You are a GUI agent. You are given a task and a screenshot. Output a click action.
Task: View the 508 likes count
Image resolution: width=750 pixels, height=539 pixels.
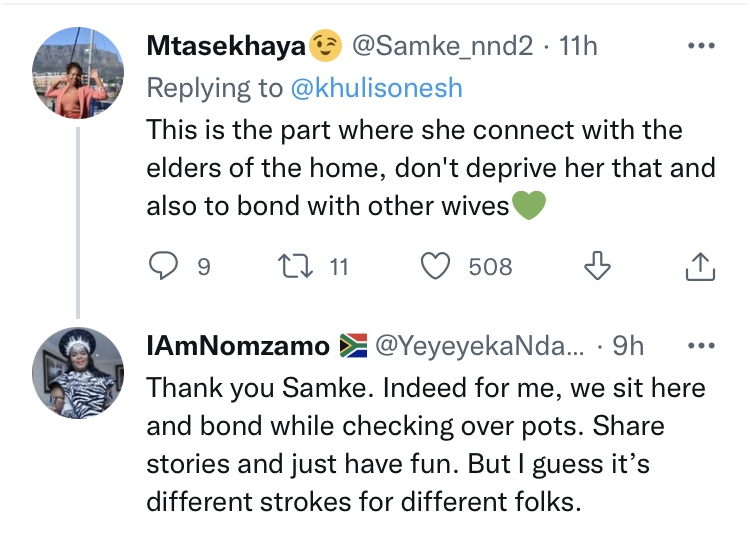(490, 266)
